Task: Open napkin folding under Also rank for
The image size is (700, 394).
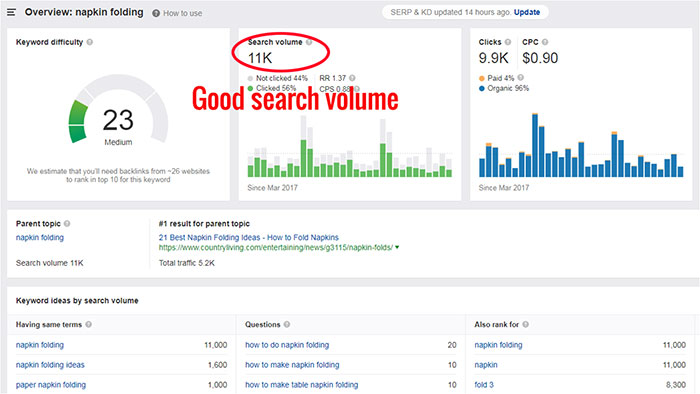Action: 498,345
